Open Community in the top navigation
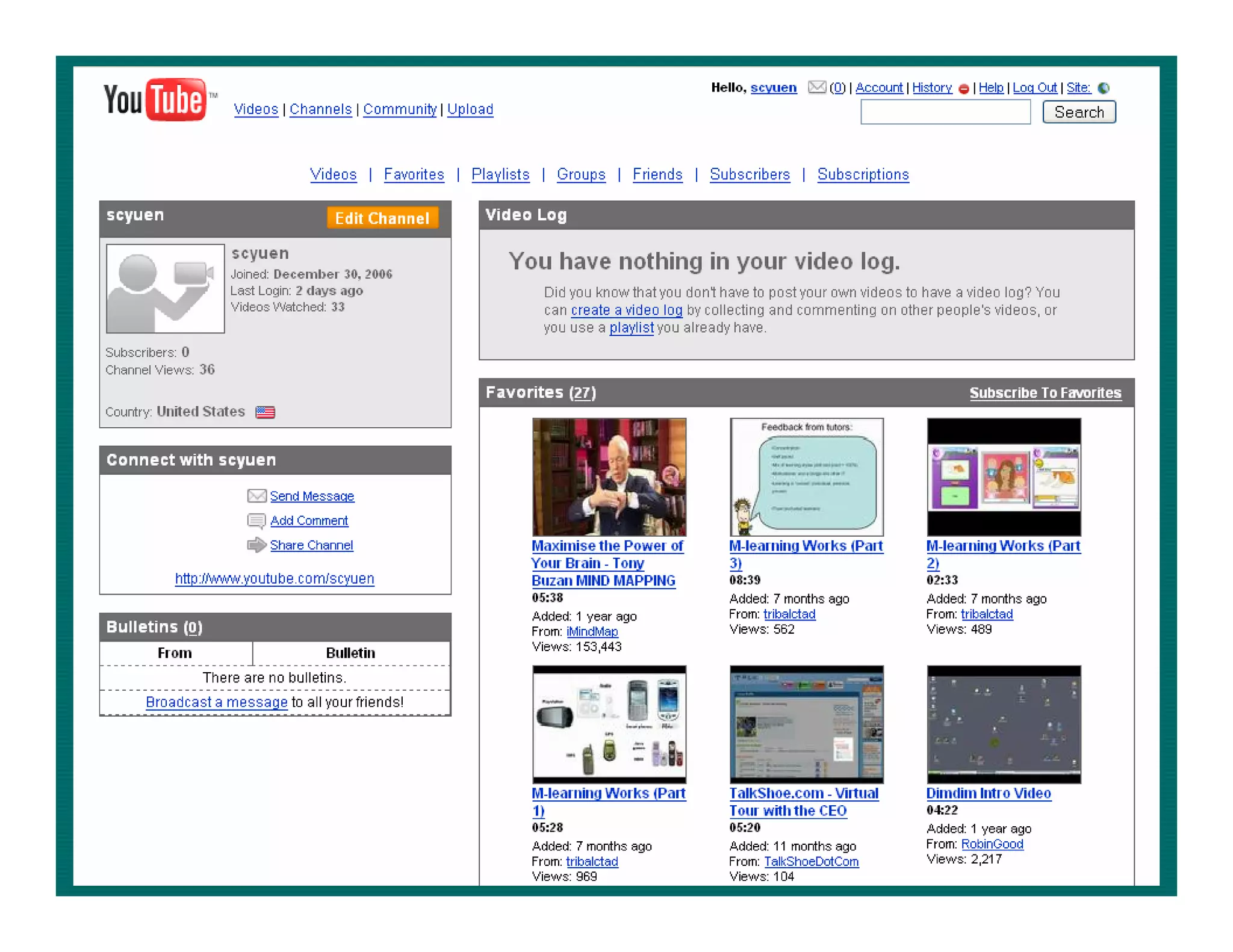 pos(400,110)
